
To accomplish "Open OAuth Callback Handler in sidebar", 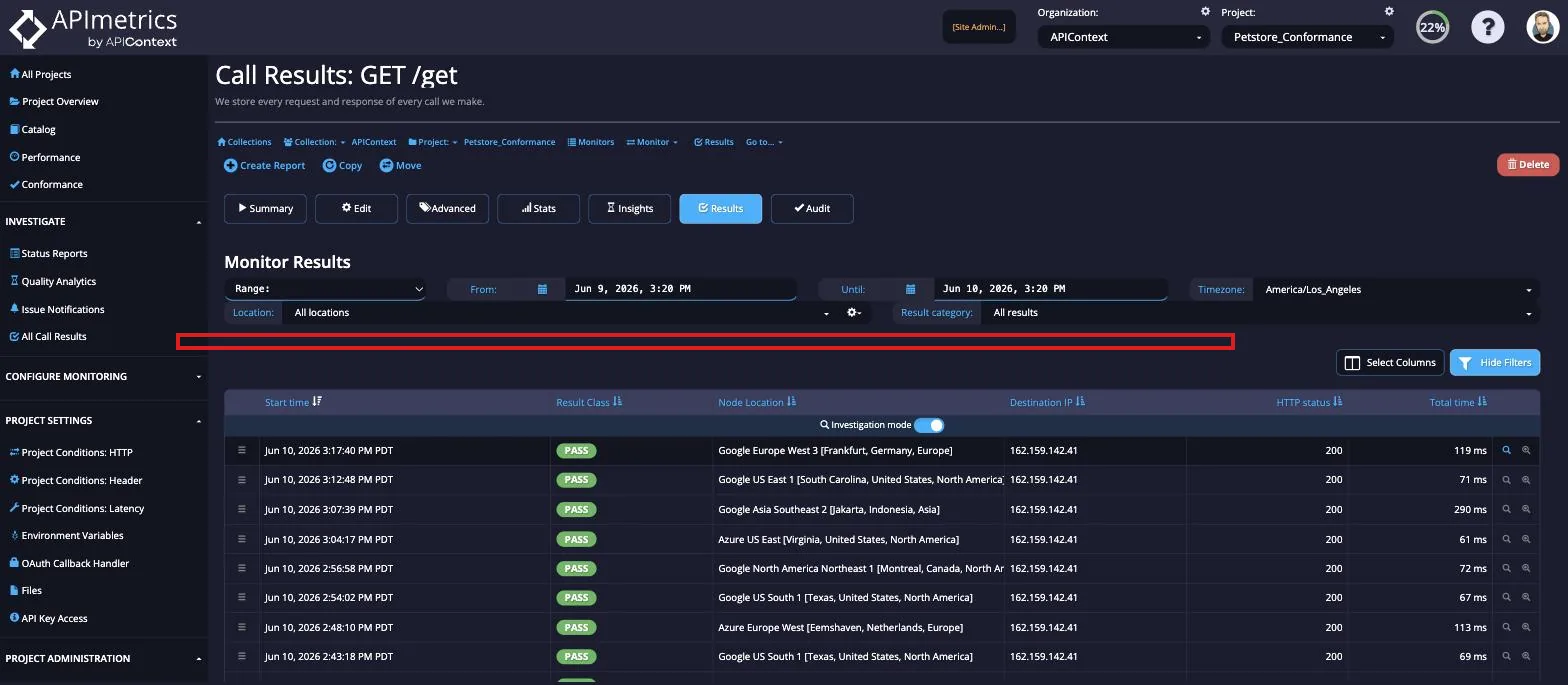I will pyautogui.click(x=69, y=564).
